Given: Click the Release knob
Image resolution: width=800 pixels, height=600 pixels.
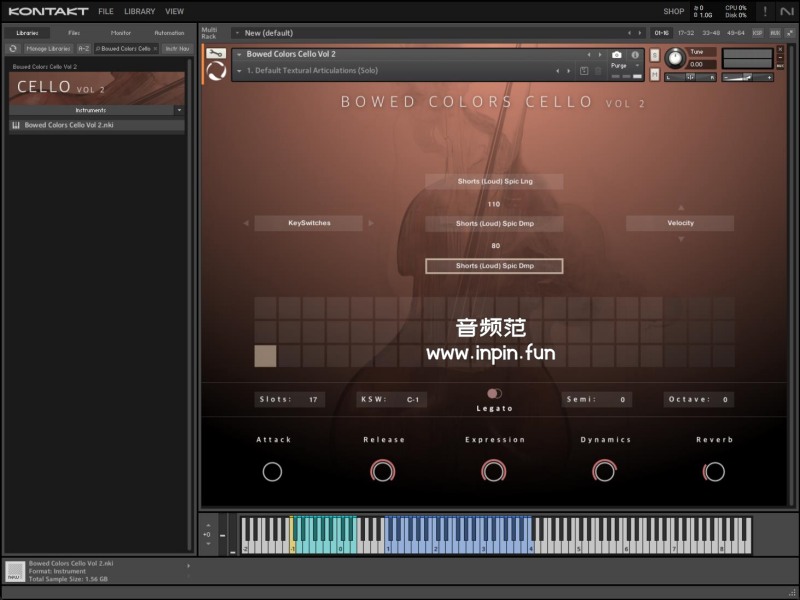Looking at the screenshot, I should [x=383, y=471].
